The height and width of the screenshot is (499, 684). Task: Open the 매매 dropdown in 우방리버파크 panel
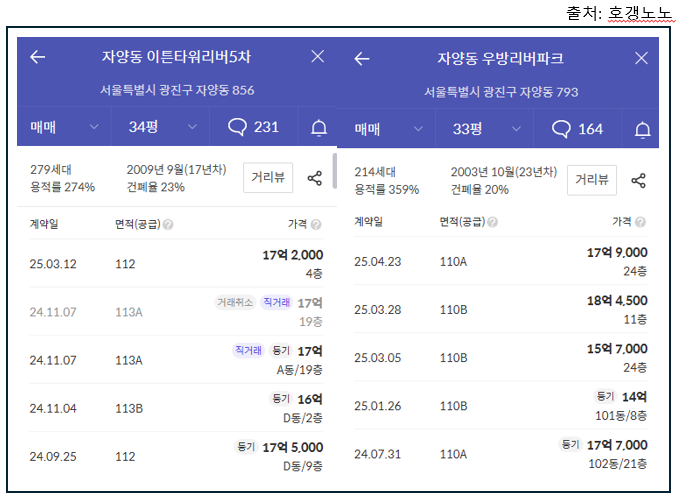pyautogui.click(x=388, y=129)
